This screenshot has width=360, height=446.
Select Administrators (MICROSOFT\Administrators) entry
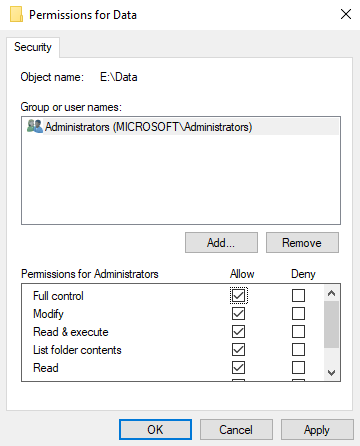tap(181, 127)
